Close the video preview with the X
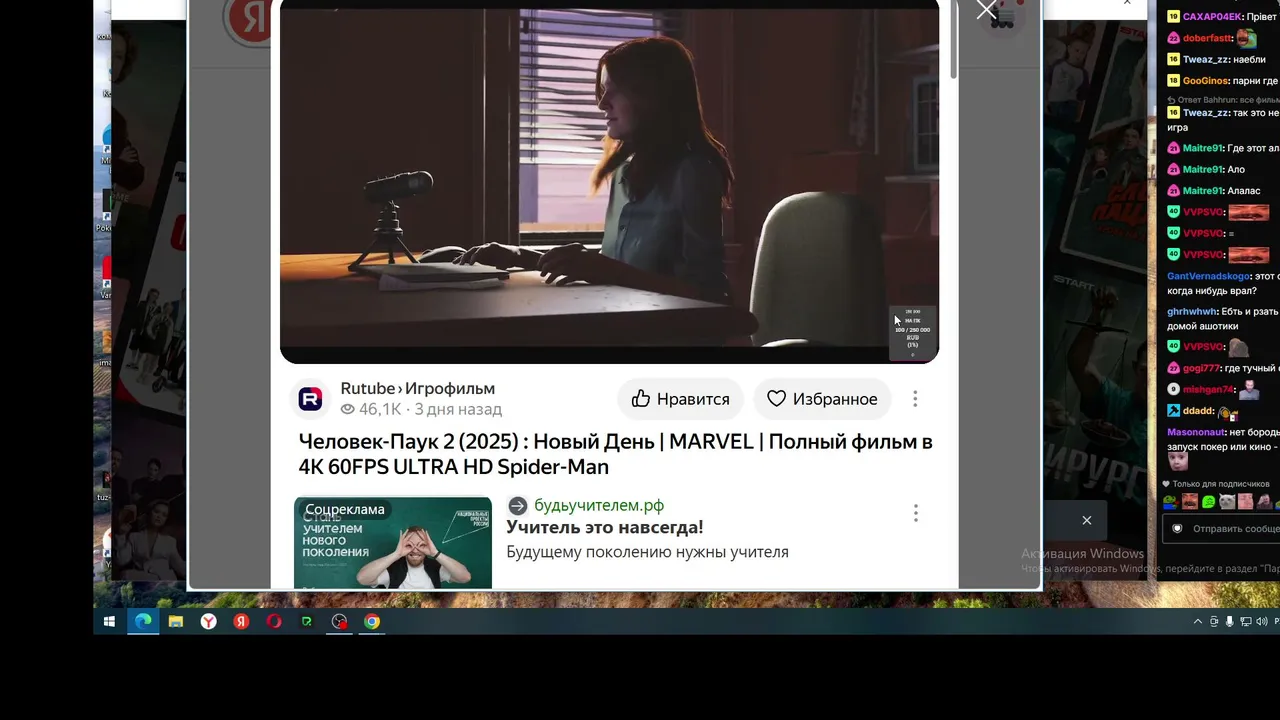The width and height of the screenshot is (1280, 720). (987, 11)
